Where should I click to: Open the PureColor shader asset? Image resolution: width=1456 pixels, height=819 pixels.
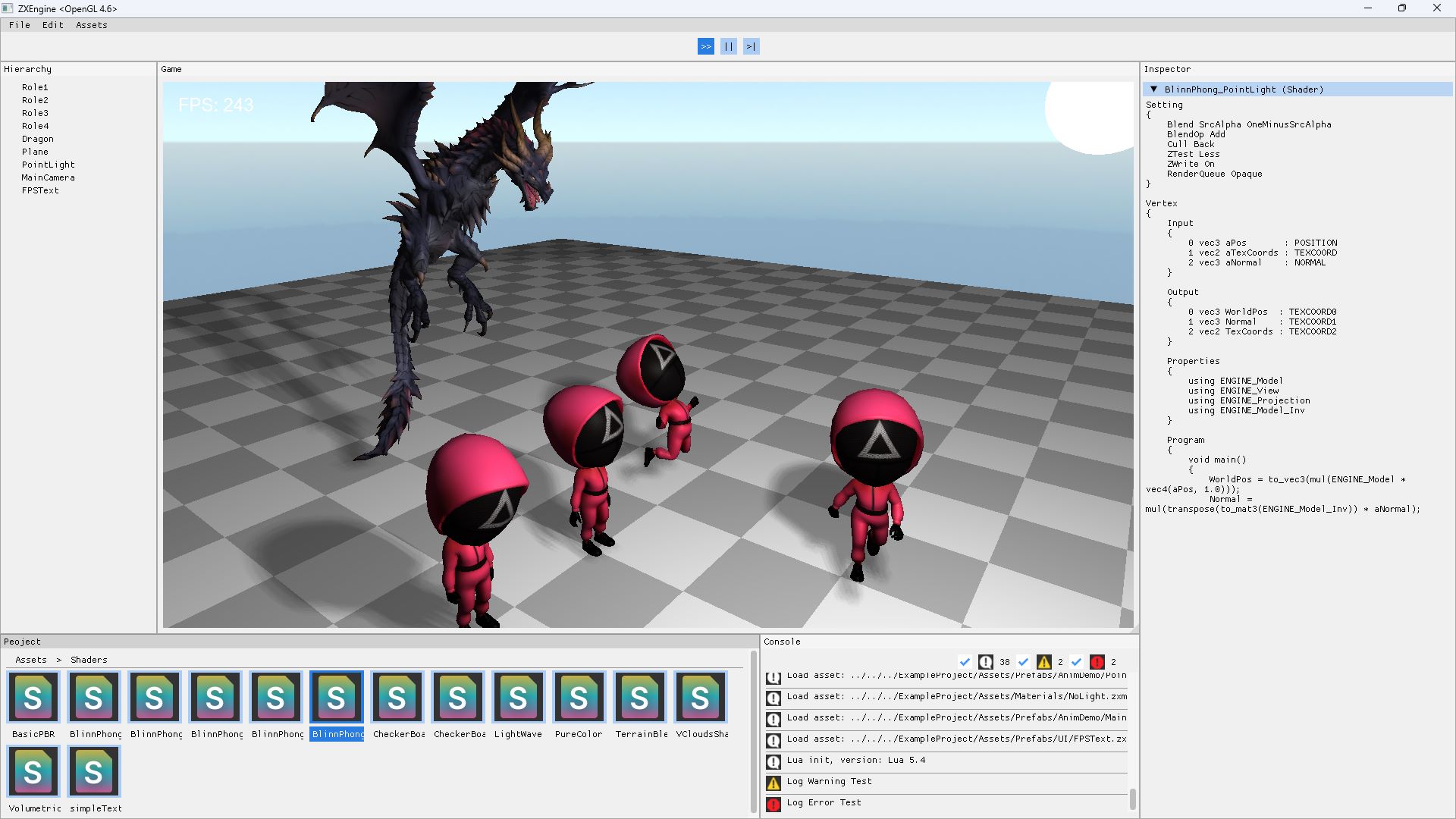pyautogui.click(x=579, y=697)
